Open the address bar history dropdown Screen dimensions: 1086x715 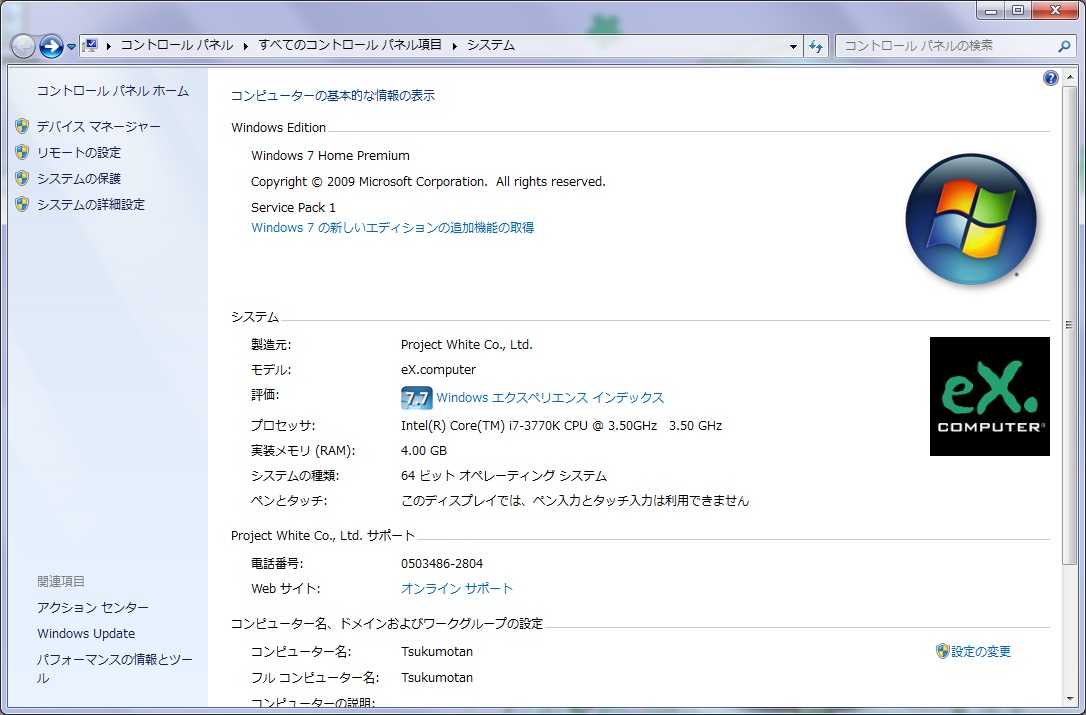point(793,46)
